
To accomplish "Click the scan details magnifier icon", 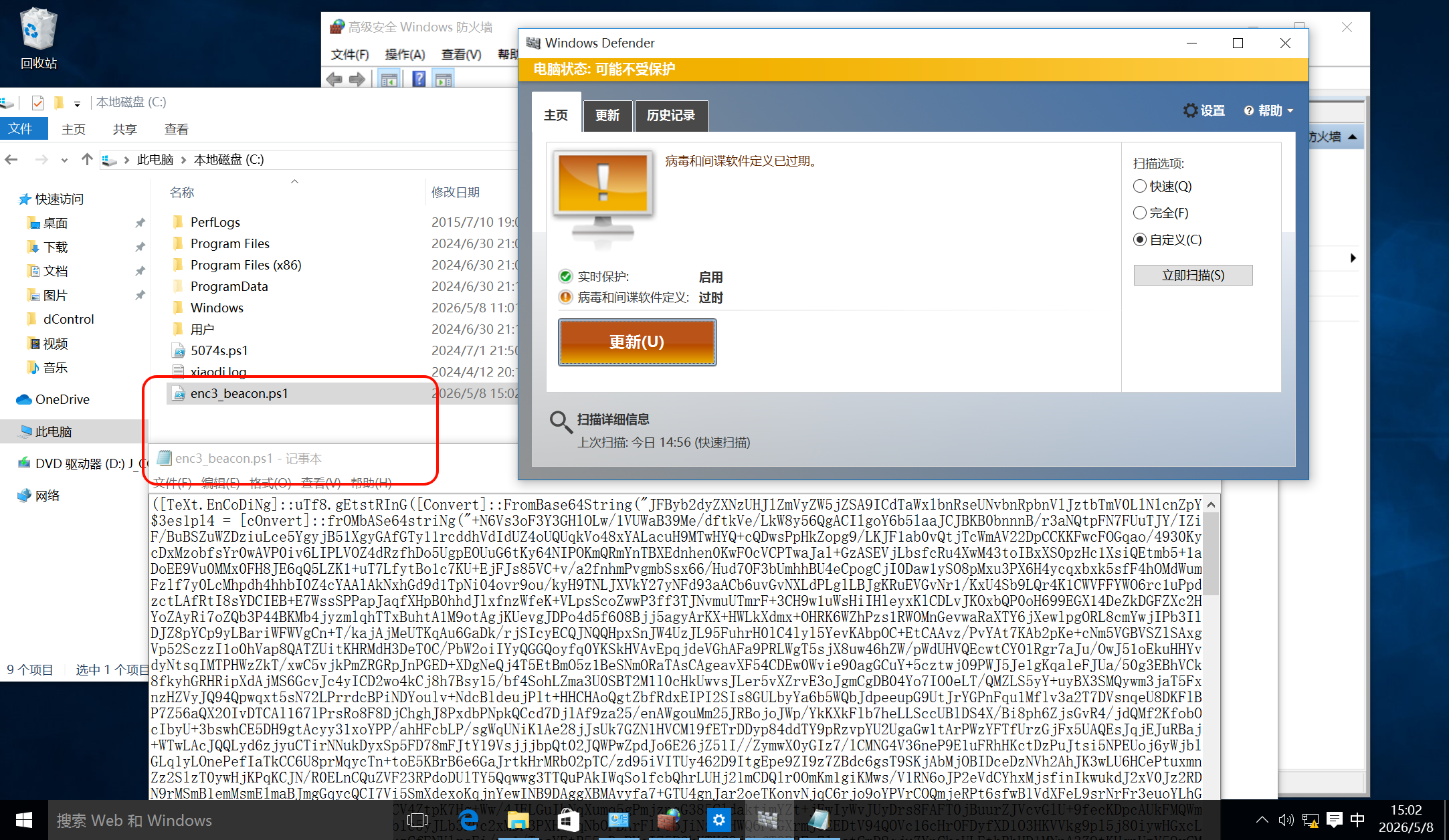I will [x=561, y=423].
